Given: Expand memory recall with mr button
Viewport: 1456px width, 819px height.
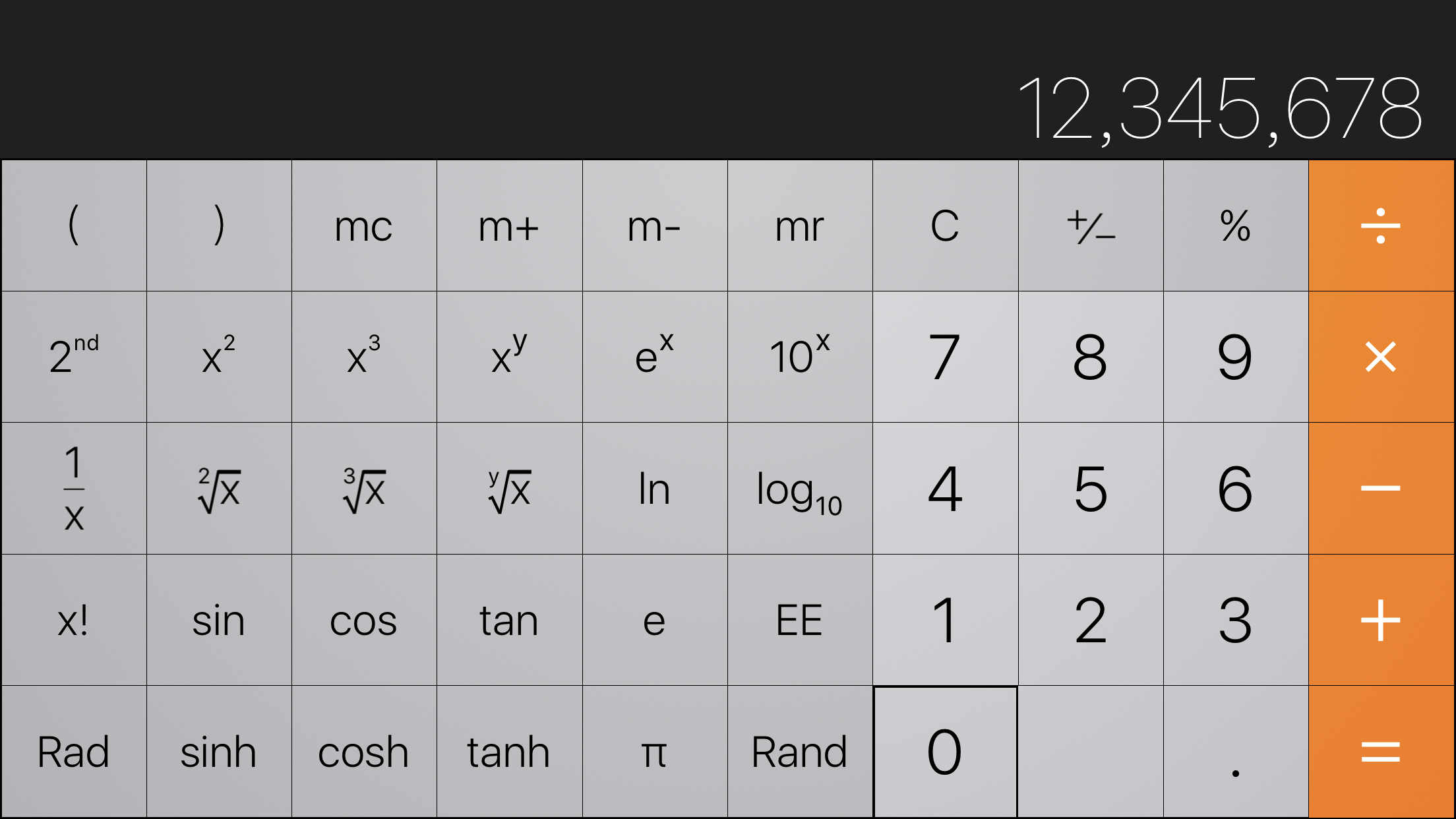Looking at the screenshot, I should click(800, 225).
